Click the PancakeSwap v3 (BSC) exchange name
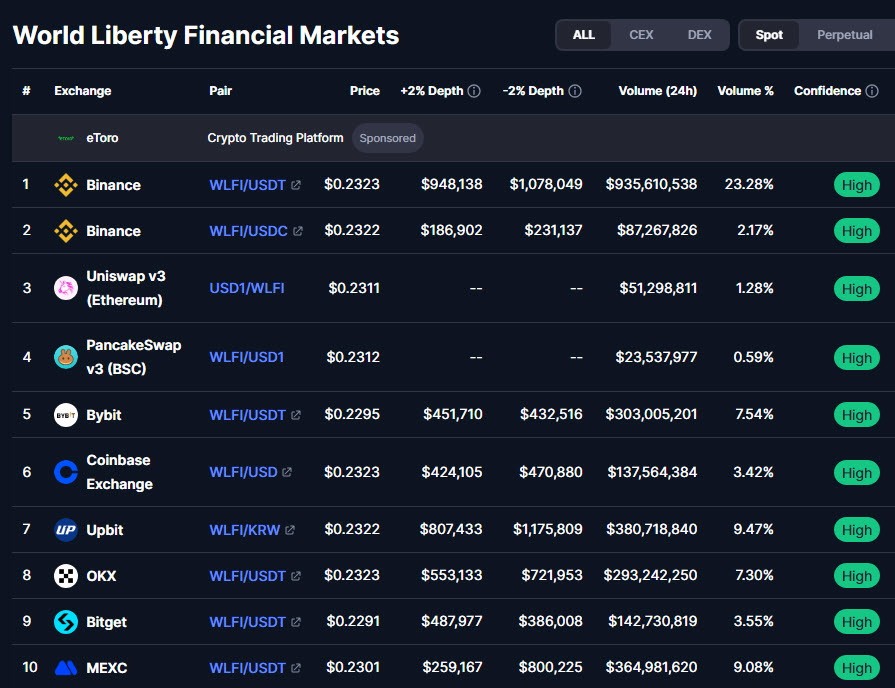 point(134,357)
